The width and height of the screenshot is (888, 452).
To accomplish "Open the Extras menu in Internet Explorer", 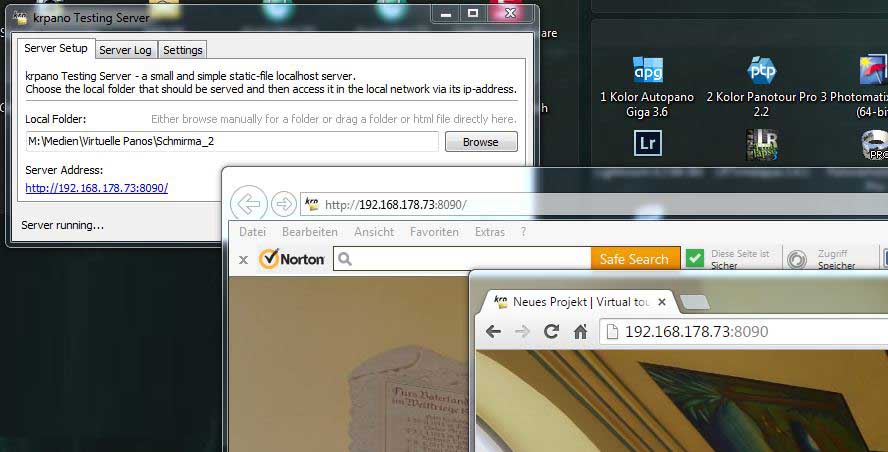I will click(x=490, y=232).
